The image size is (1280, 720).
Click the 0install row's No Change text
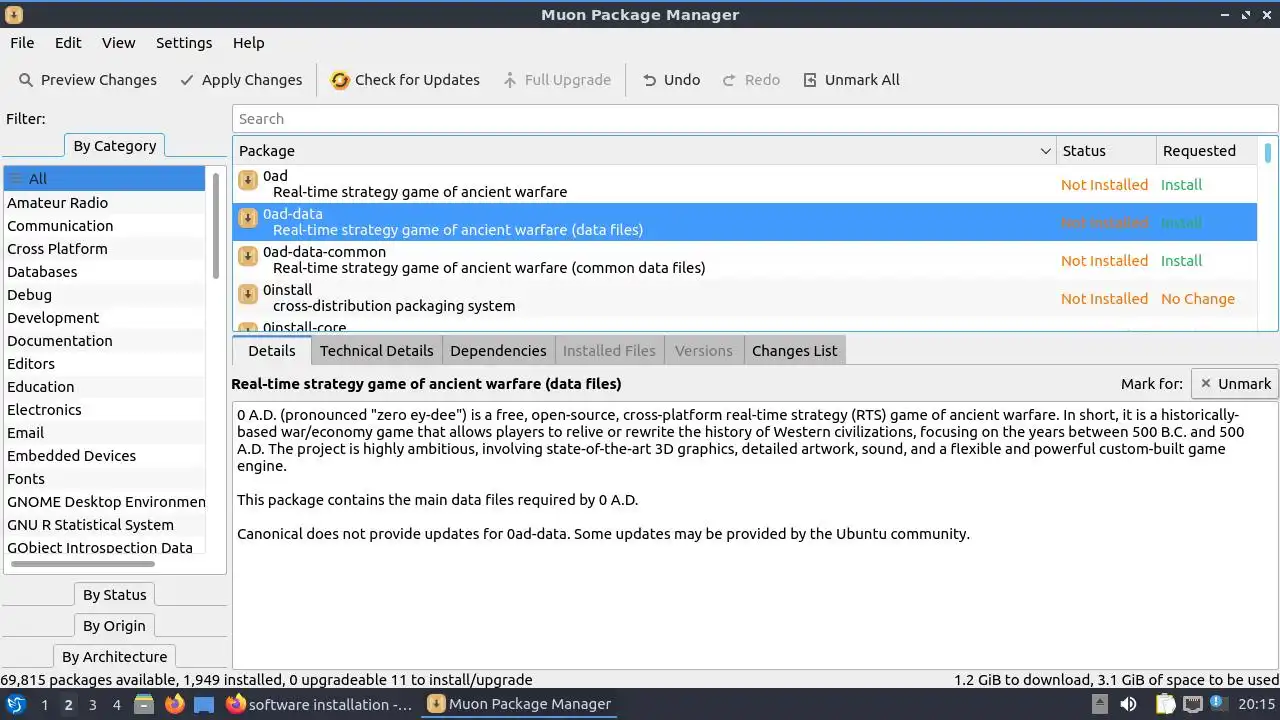pyautogui.click(x=1198, y=299)
